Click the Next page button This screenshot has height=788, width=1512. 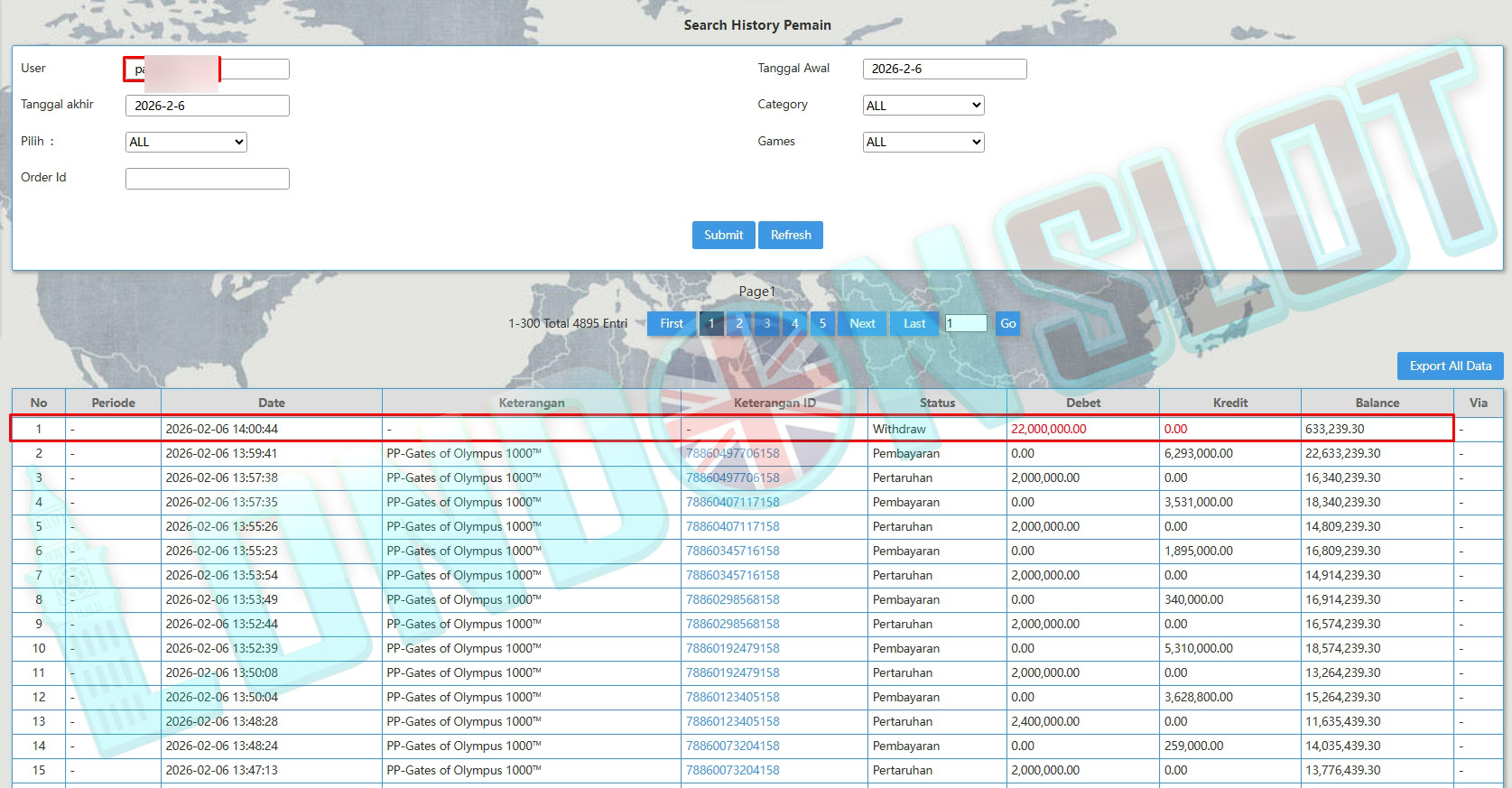(862, 323)
